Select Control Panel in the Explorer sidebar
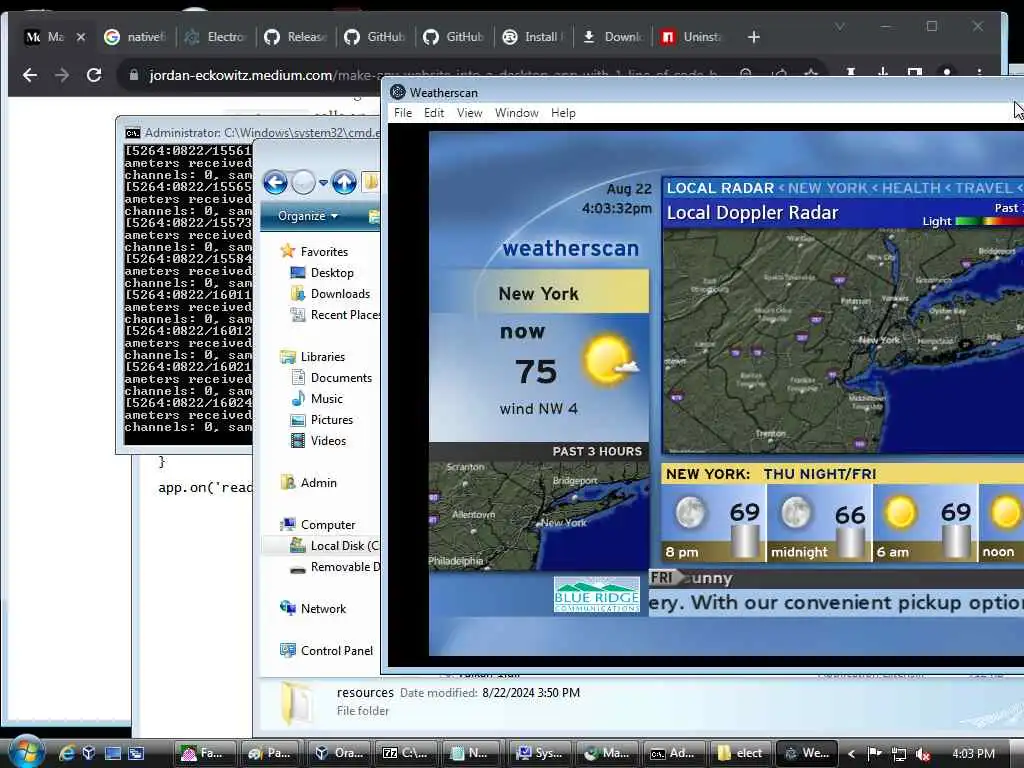Image resolution: width=1024 pixels, height=768 pixels. click(336, 650)
